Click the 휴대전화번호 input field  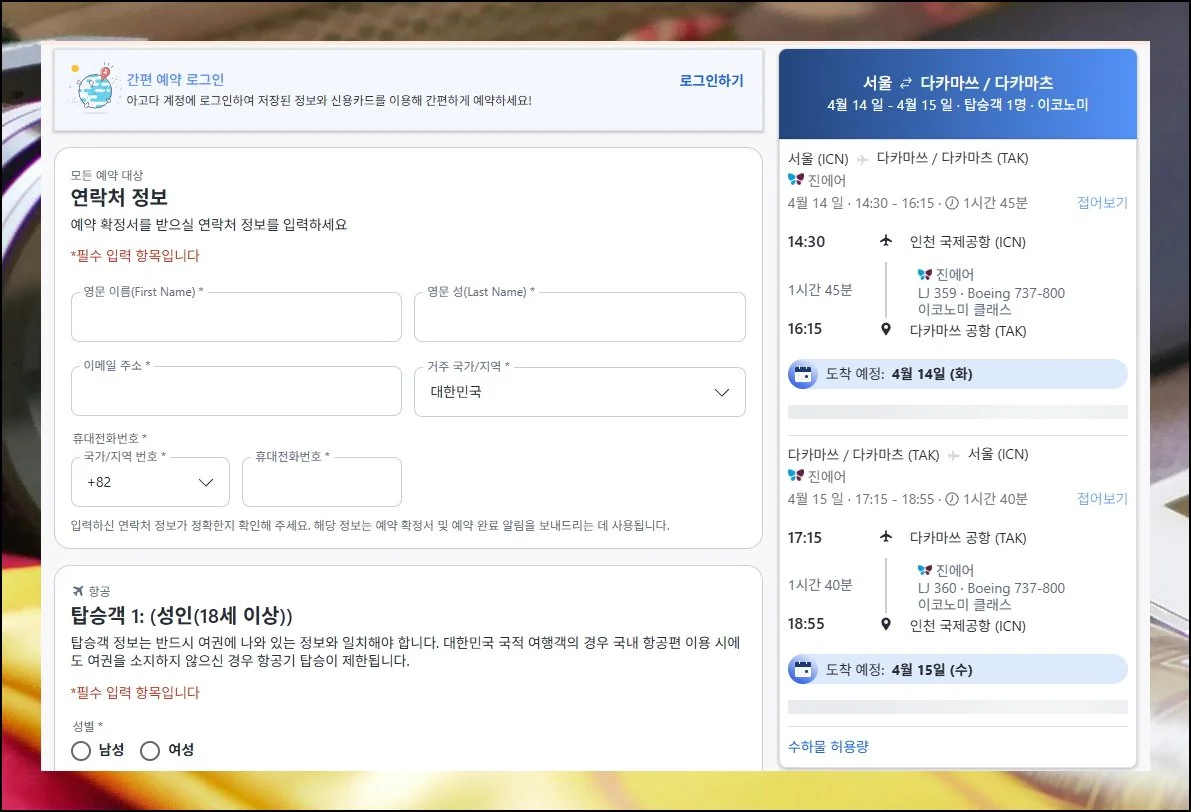(321, 482)
